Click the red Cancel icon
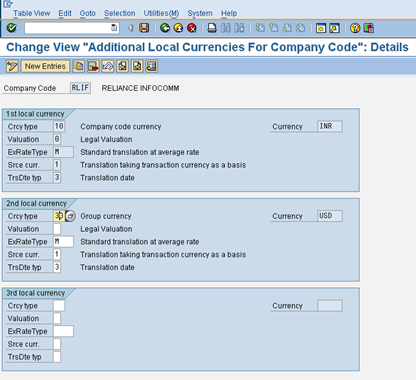This screenshot has width=416, height=380. (192, 28)
